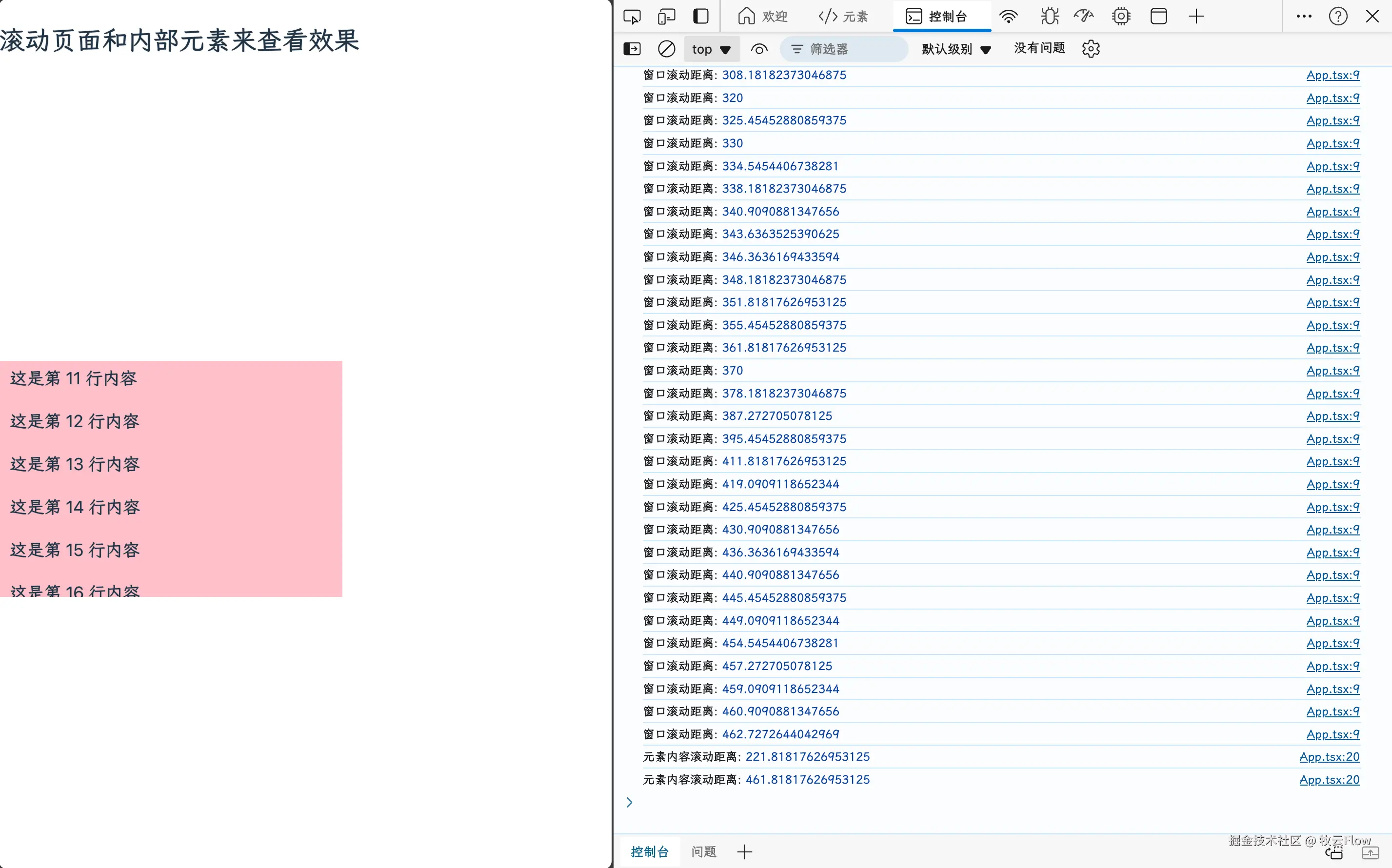1392x868 pixels.
Task: Open the Network (wifi) tool icon
Action: click(x=1008, y=17)
